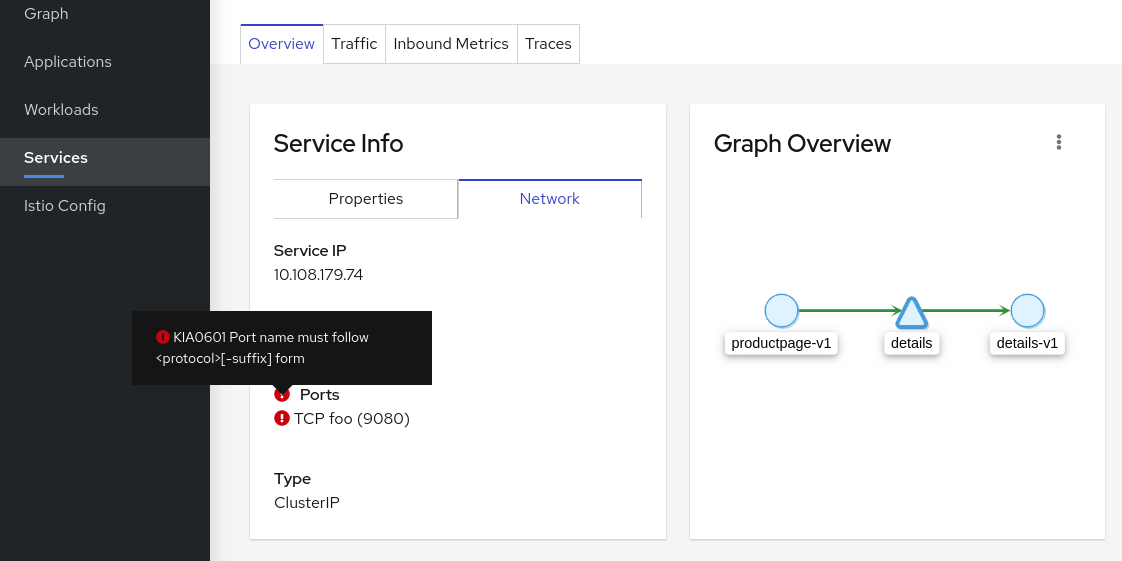Select the details-v1 circle node in graph

[1028, 311]
